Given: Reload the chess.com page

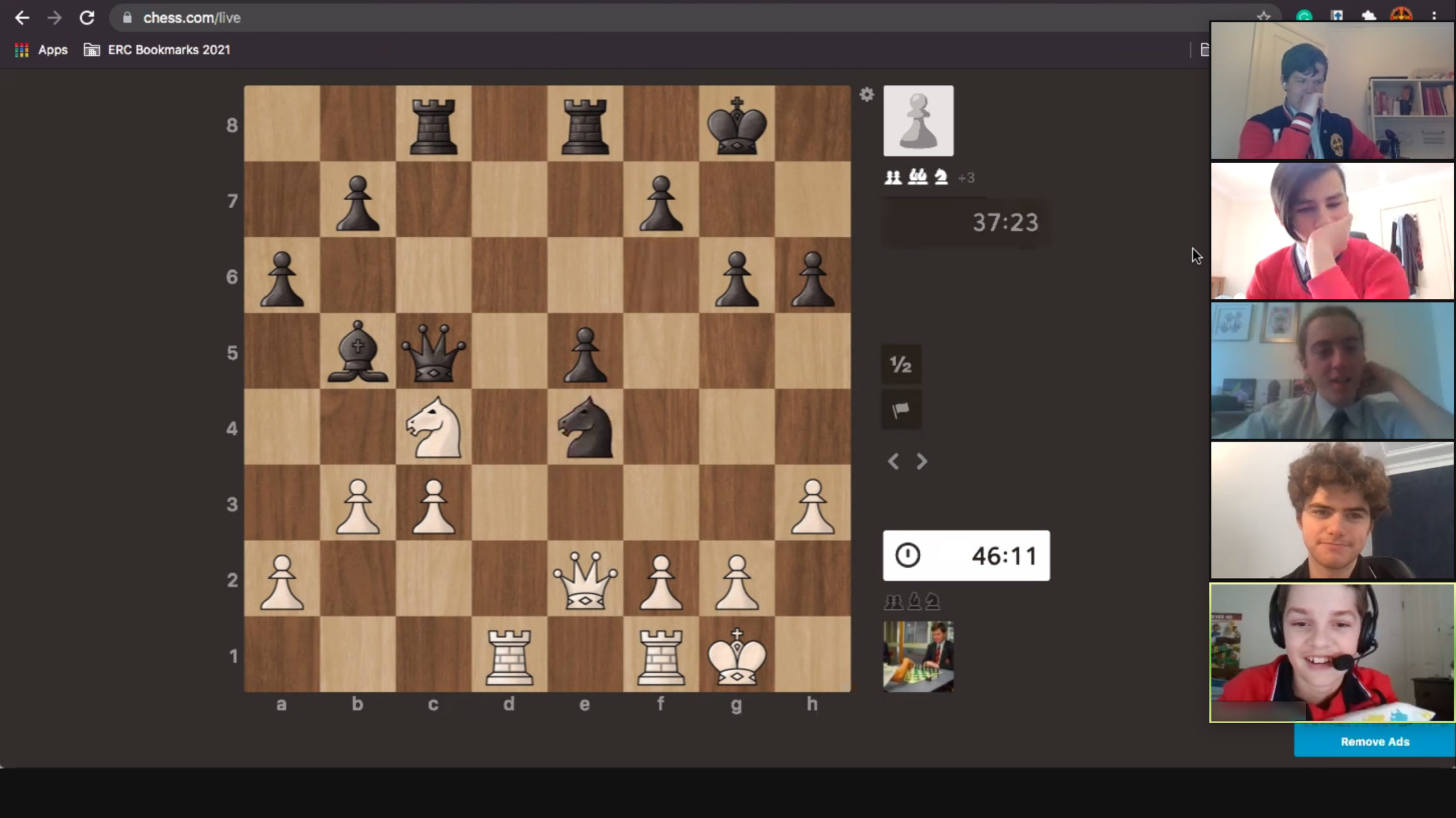Looking at the screenshot, I should pos(86,18).
